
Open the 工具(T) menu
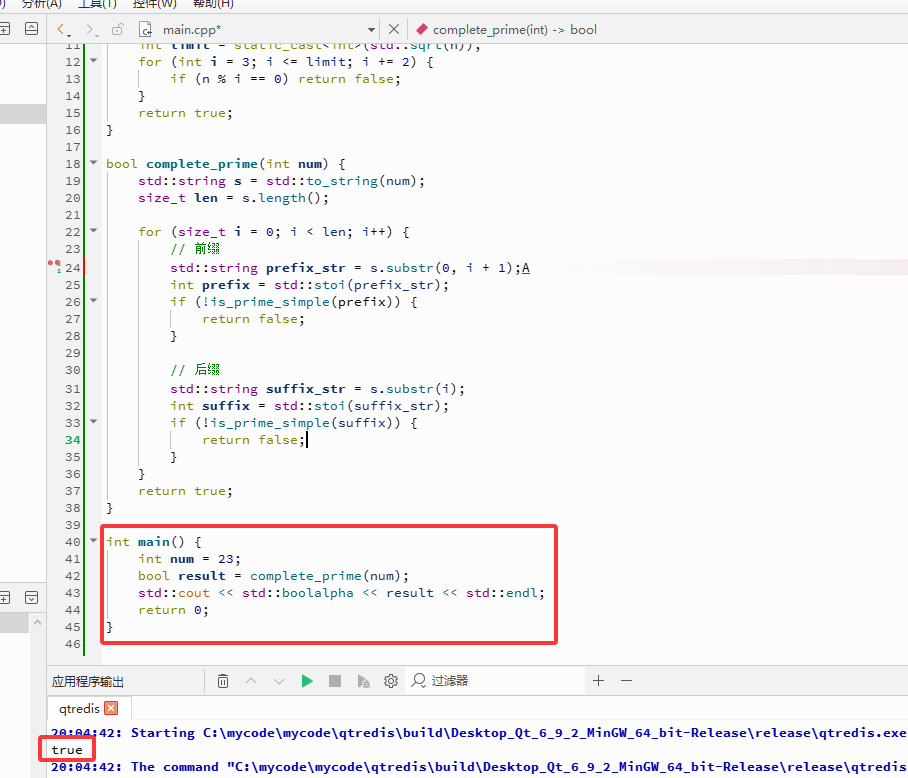97,4
